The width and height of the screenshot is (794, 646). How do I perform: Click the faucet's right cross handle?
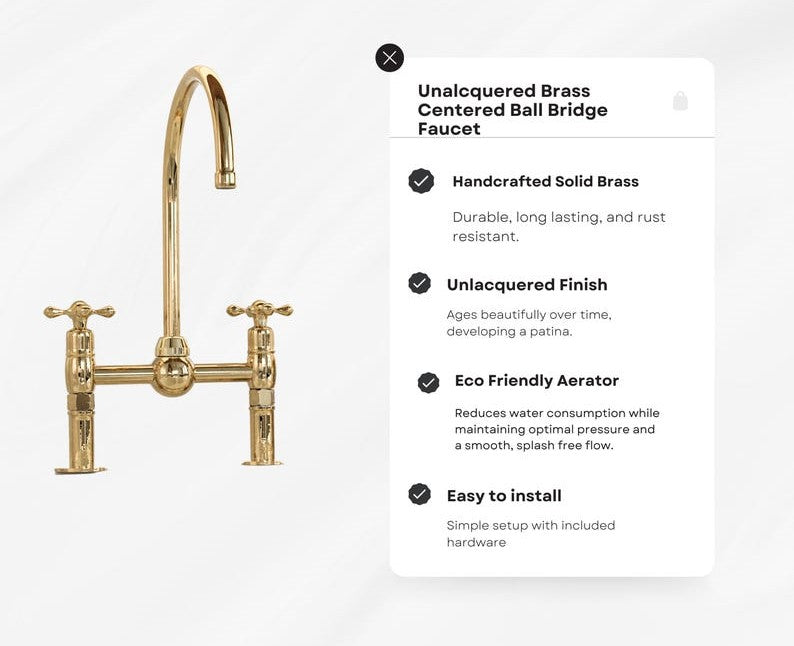tap(259, 310)
